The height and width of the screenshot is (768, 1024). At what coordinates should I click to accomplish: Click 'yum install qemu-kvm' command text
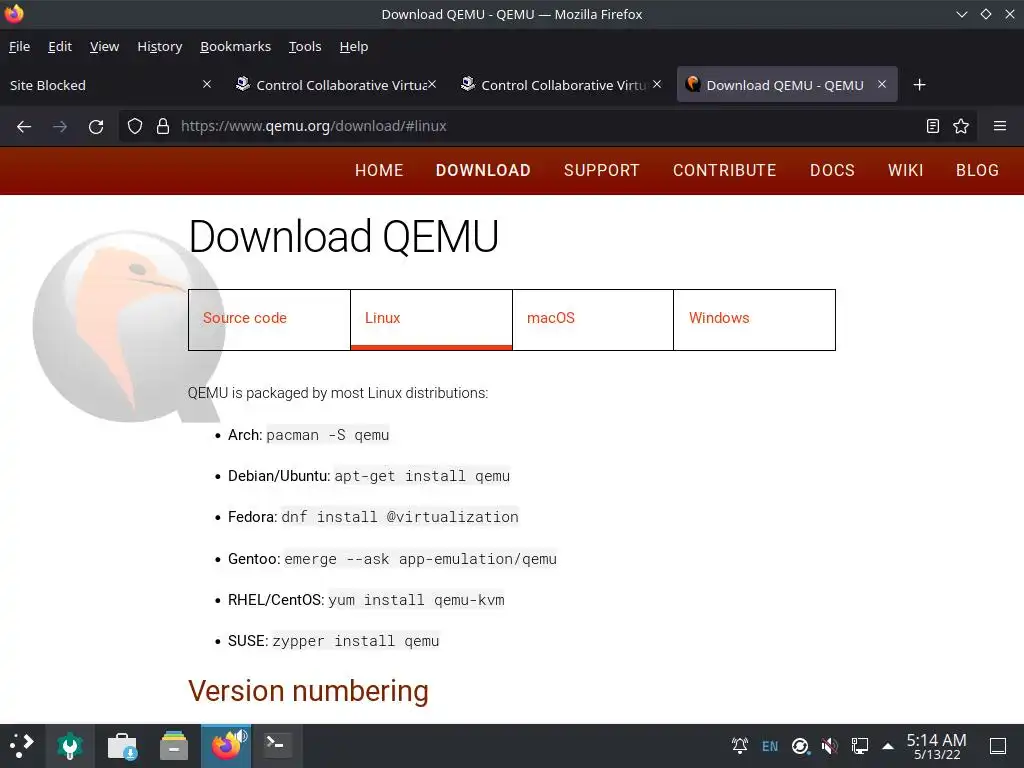(416, 600)
